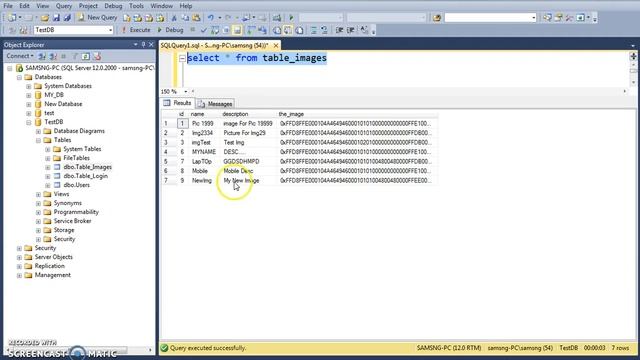Click the Decrease Indent icon

[x=339, y=30]
